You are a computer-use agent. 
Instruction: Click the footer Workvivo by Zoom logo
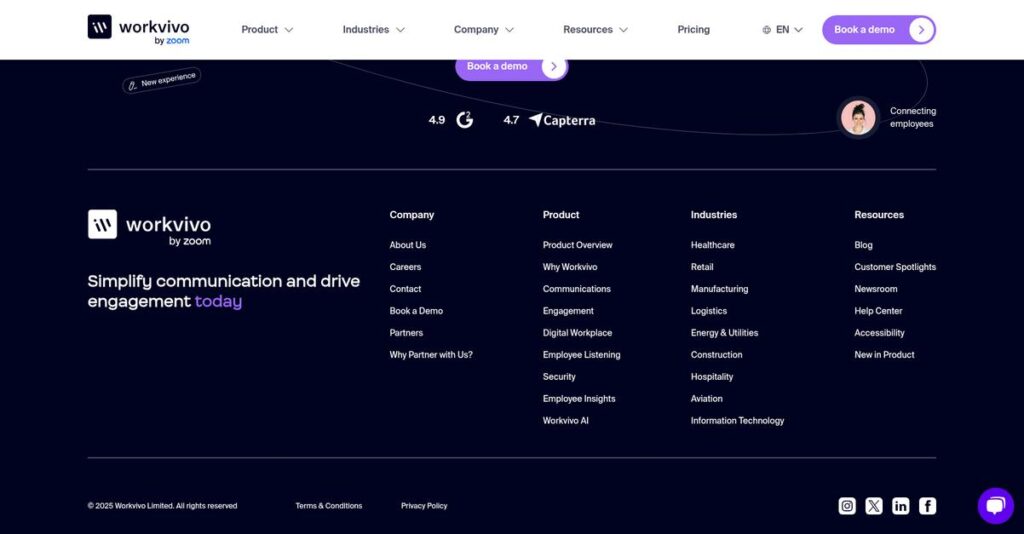coord(150,228)
